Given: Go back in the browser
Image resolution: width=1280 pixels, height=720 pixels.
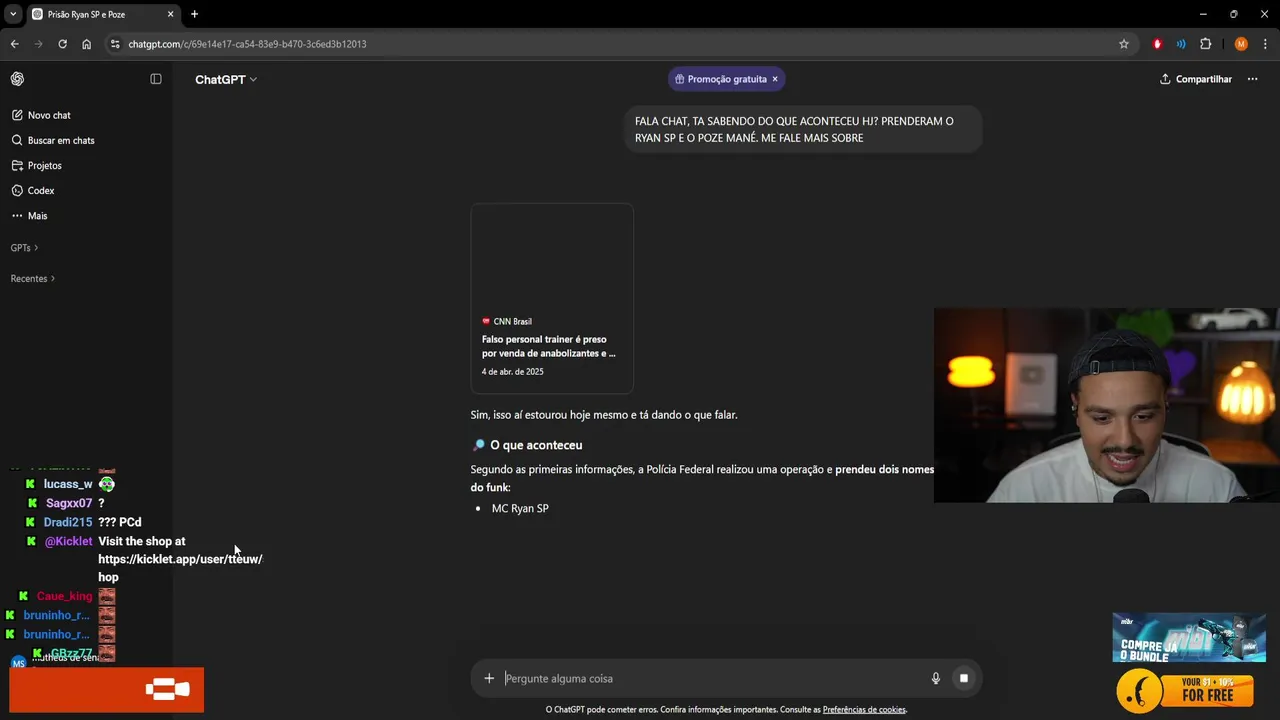Looking at the screenshot, I should click(14, 44).
